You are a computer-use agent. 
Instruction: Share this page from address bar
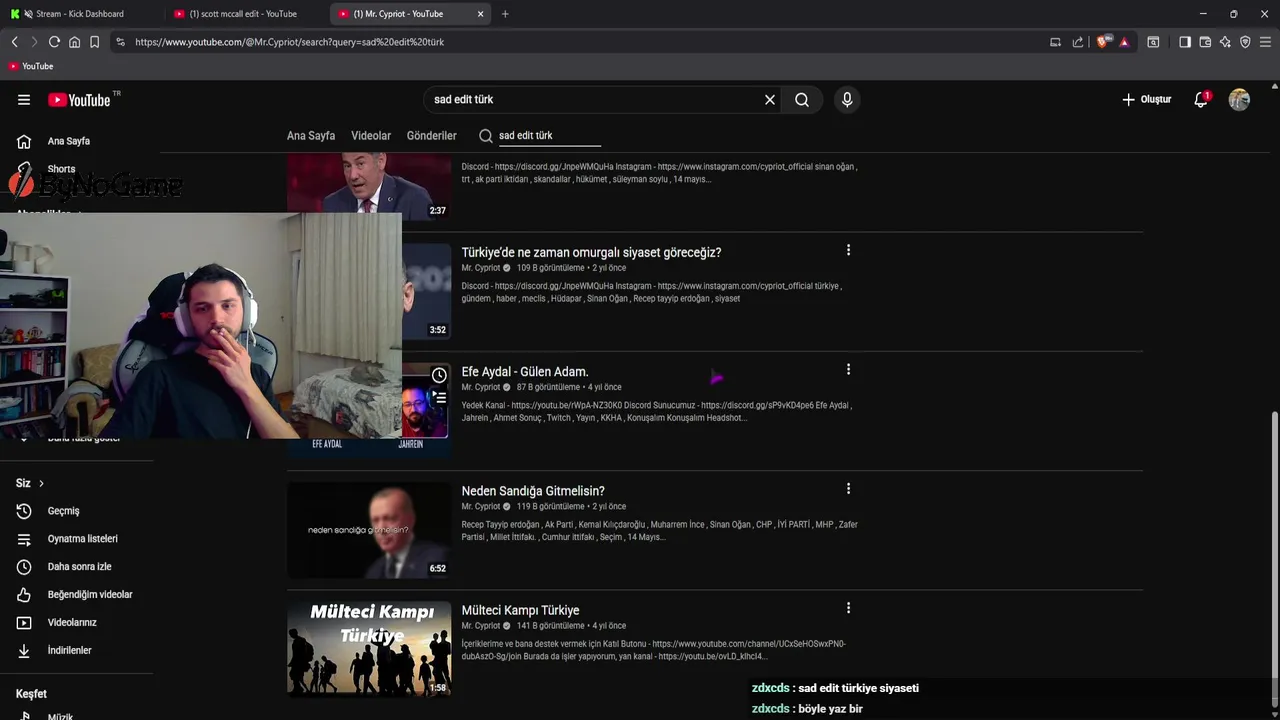[x=1078, y=42]
